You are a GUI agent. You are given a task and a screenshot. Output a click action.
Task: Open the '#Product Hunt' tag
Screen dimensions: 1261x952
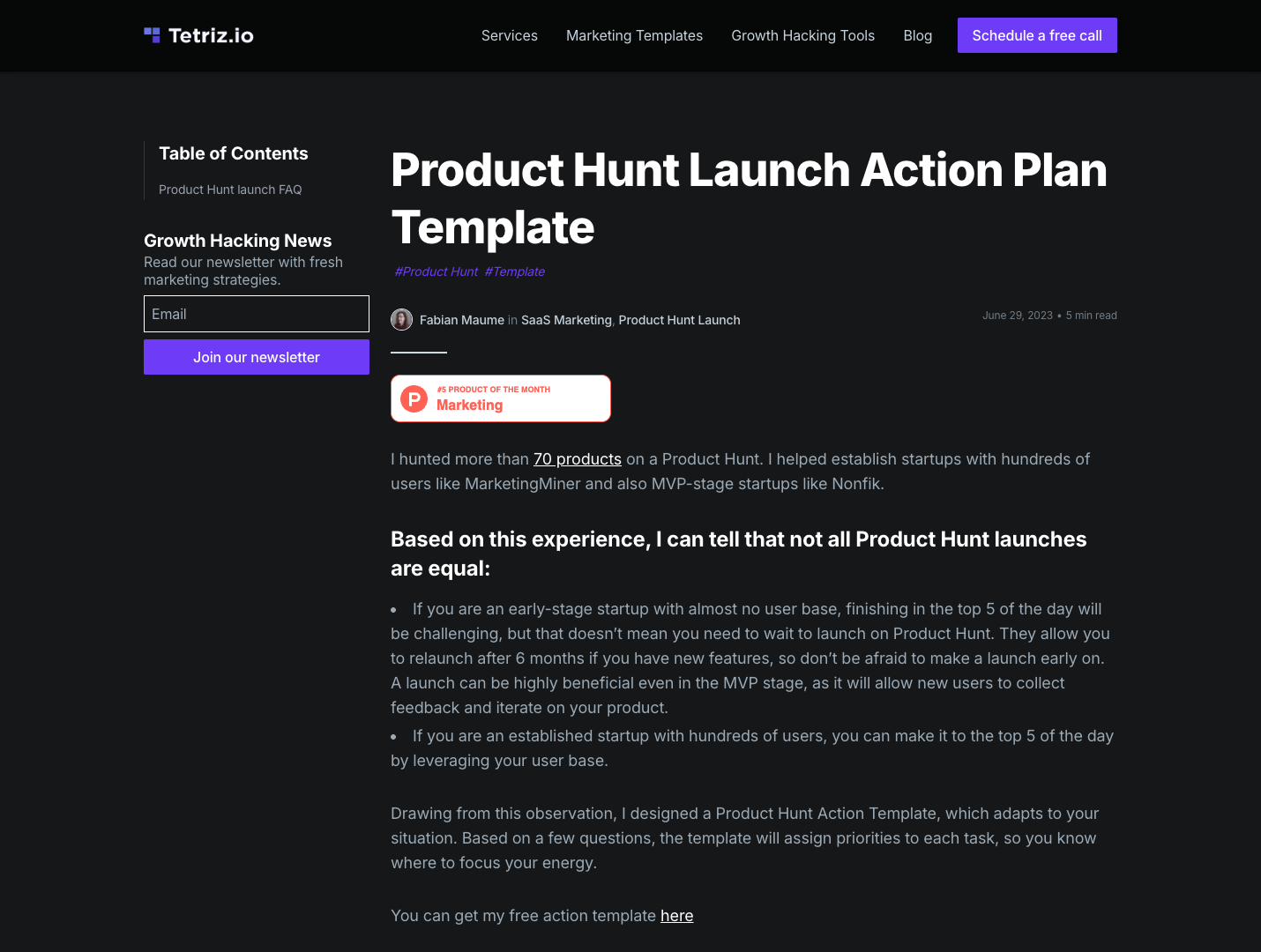tap(436, 271)
